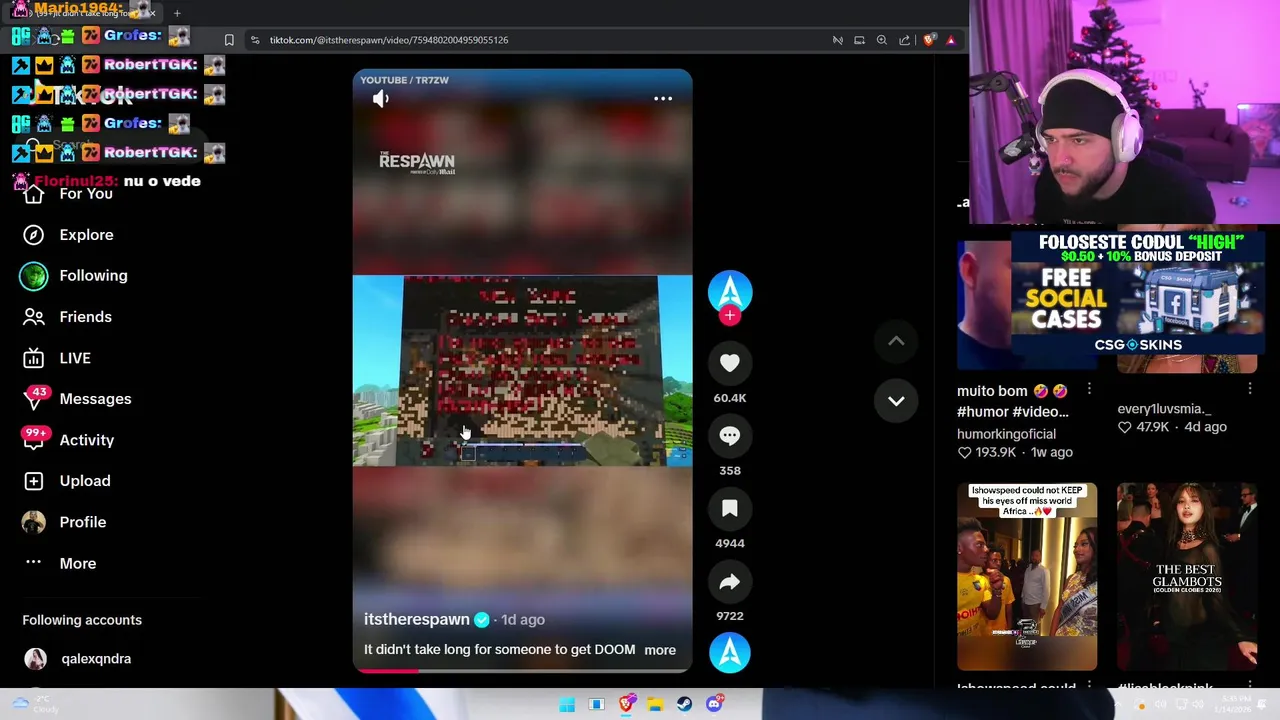Open Steam in taskbar
Image resolution: width=1280 pixels, height=720 pixels.
[684, 705]
